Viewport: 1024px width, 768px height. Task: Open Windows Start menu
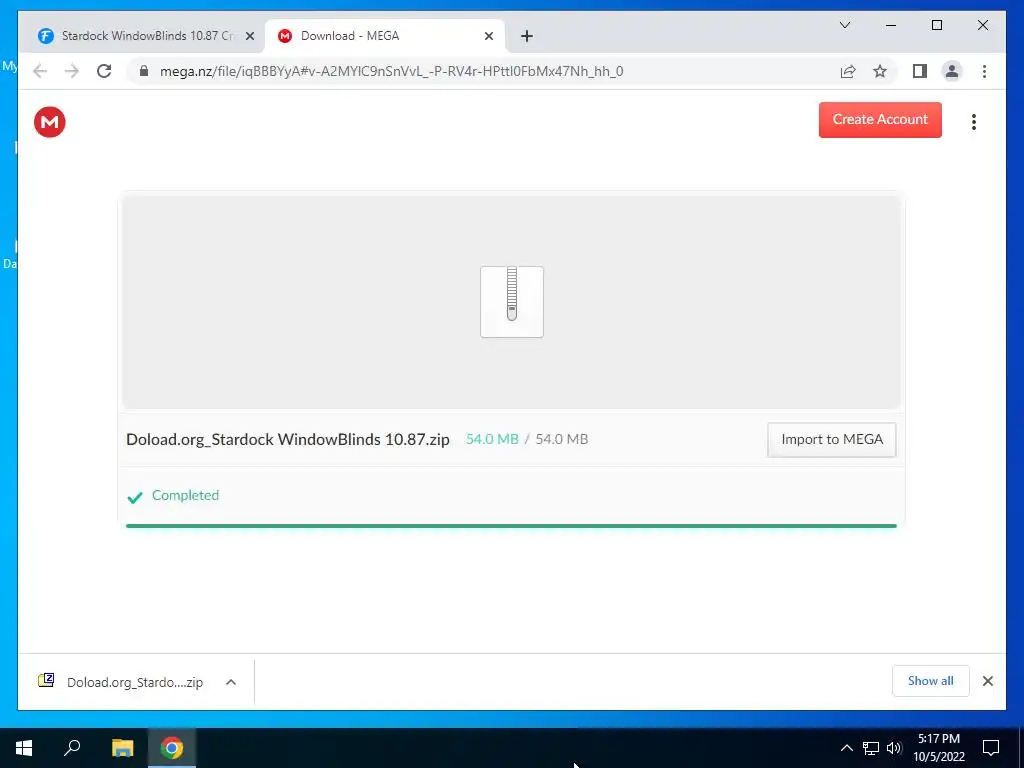tap(24, 748)
